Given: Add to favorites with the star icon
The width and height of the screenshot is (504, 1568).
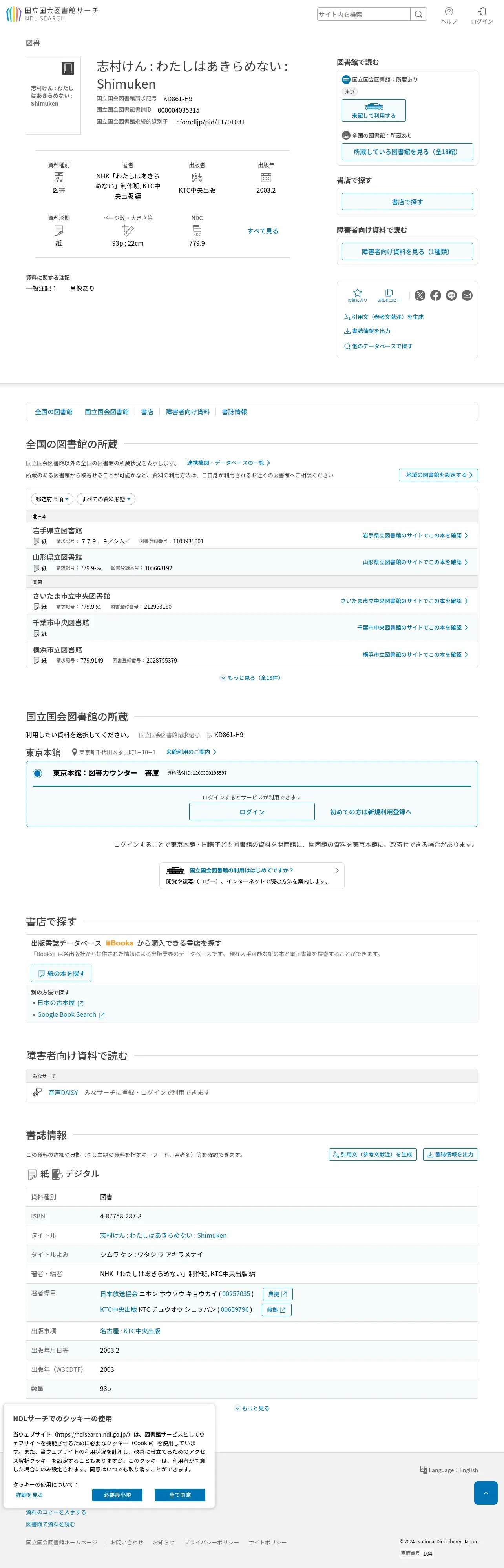Looking at the screenshot, I should 357,295.
